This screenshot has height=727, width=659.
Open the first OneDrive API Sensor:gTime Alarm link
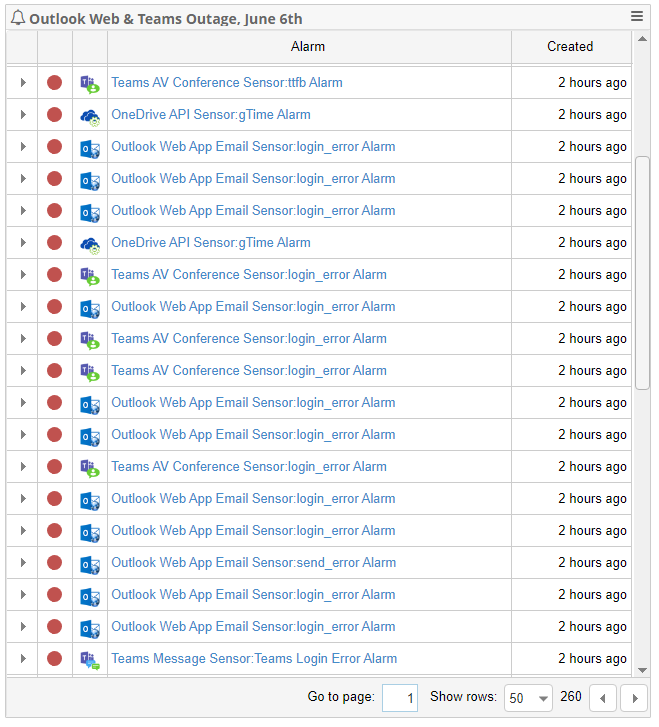tap(211, 115)
